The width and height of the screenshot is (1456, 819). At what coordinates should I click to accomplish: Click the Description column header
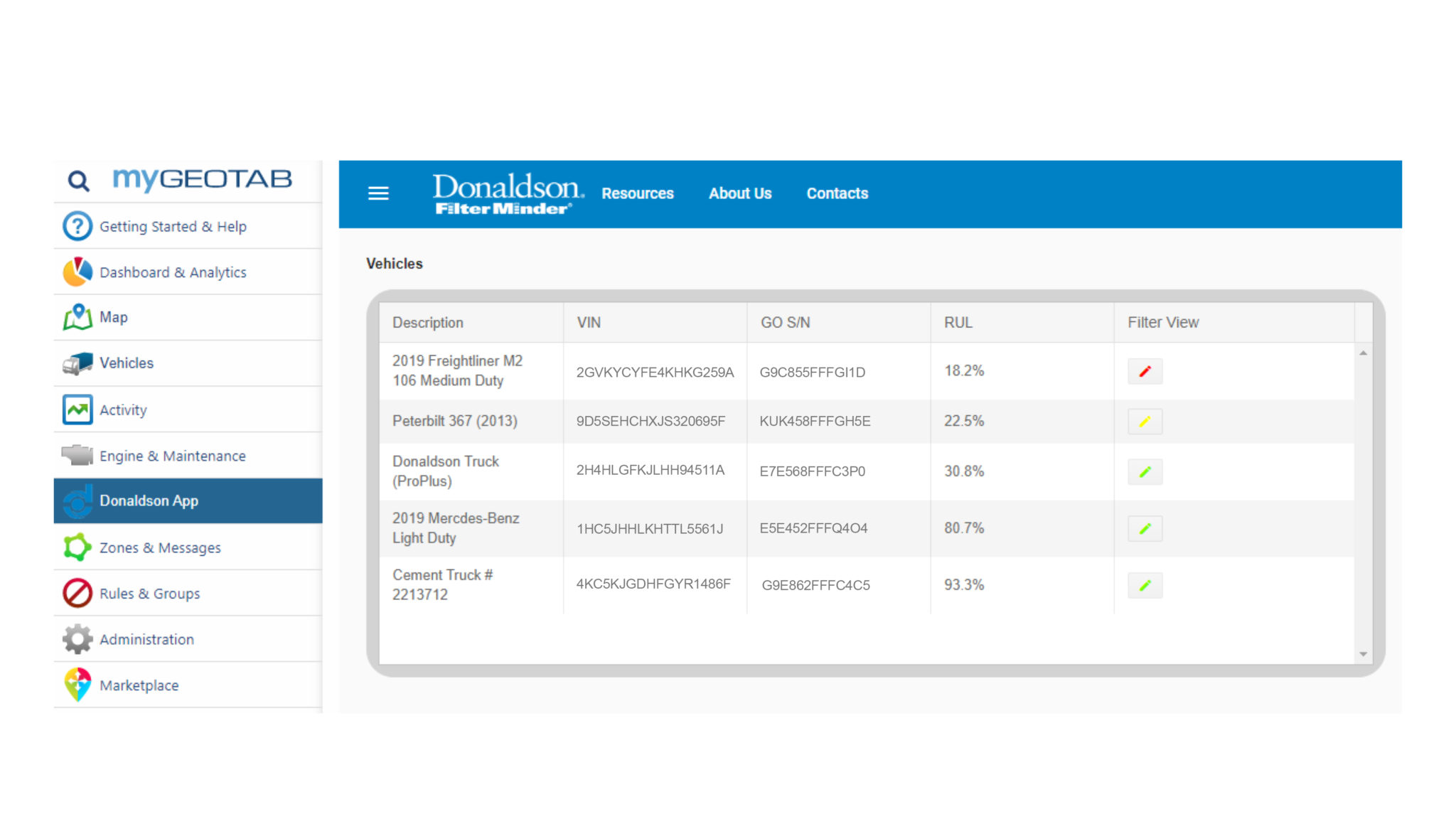coord(427,323)
